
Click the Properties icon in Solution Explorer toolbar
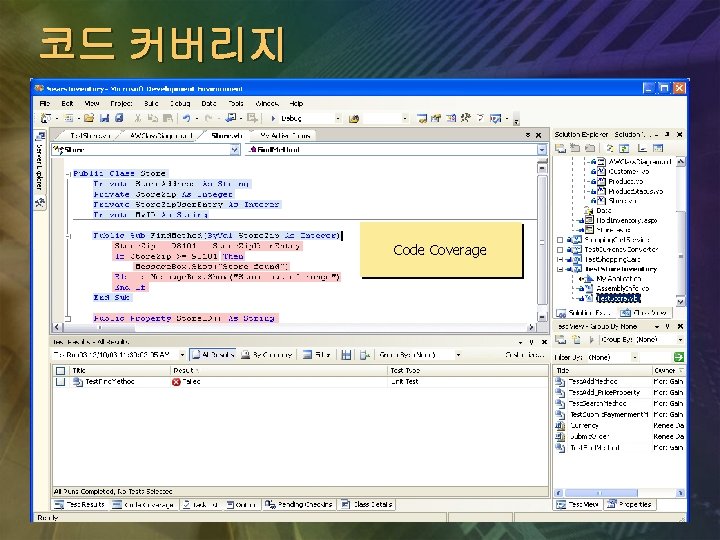658,148
